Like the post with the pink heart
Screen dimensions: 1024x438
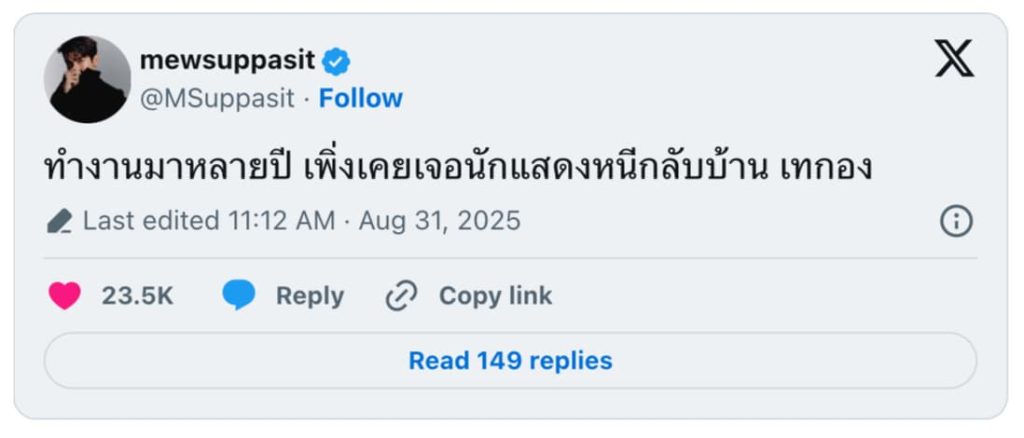[65, 296]
